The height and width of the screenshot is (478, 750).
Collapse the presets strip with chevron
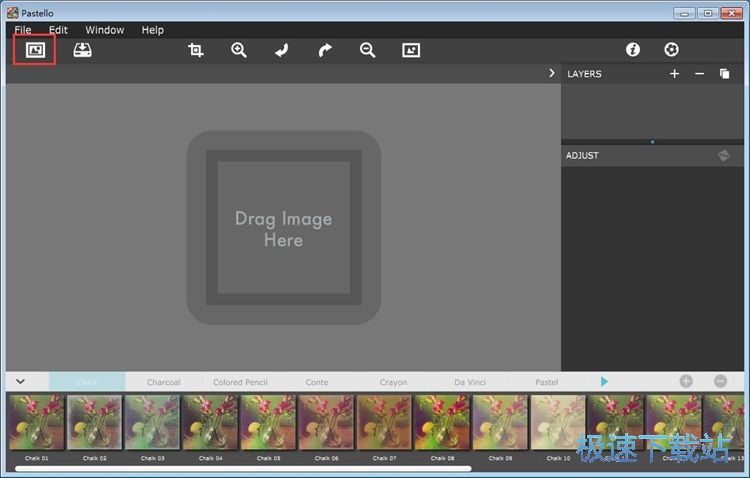pos(20,381)
